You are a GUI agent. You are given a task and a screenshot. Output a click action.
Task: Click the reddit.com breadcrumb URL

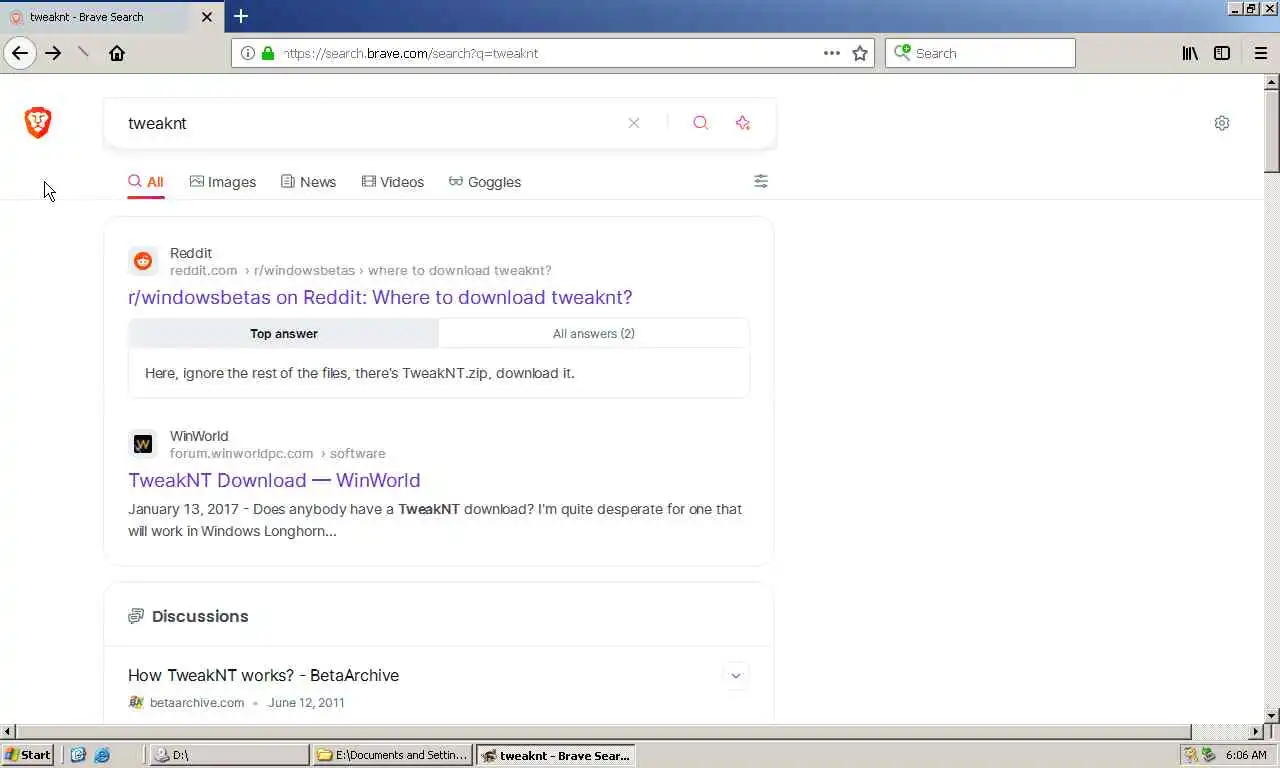coord(203,270)
